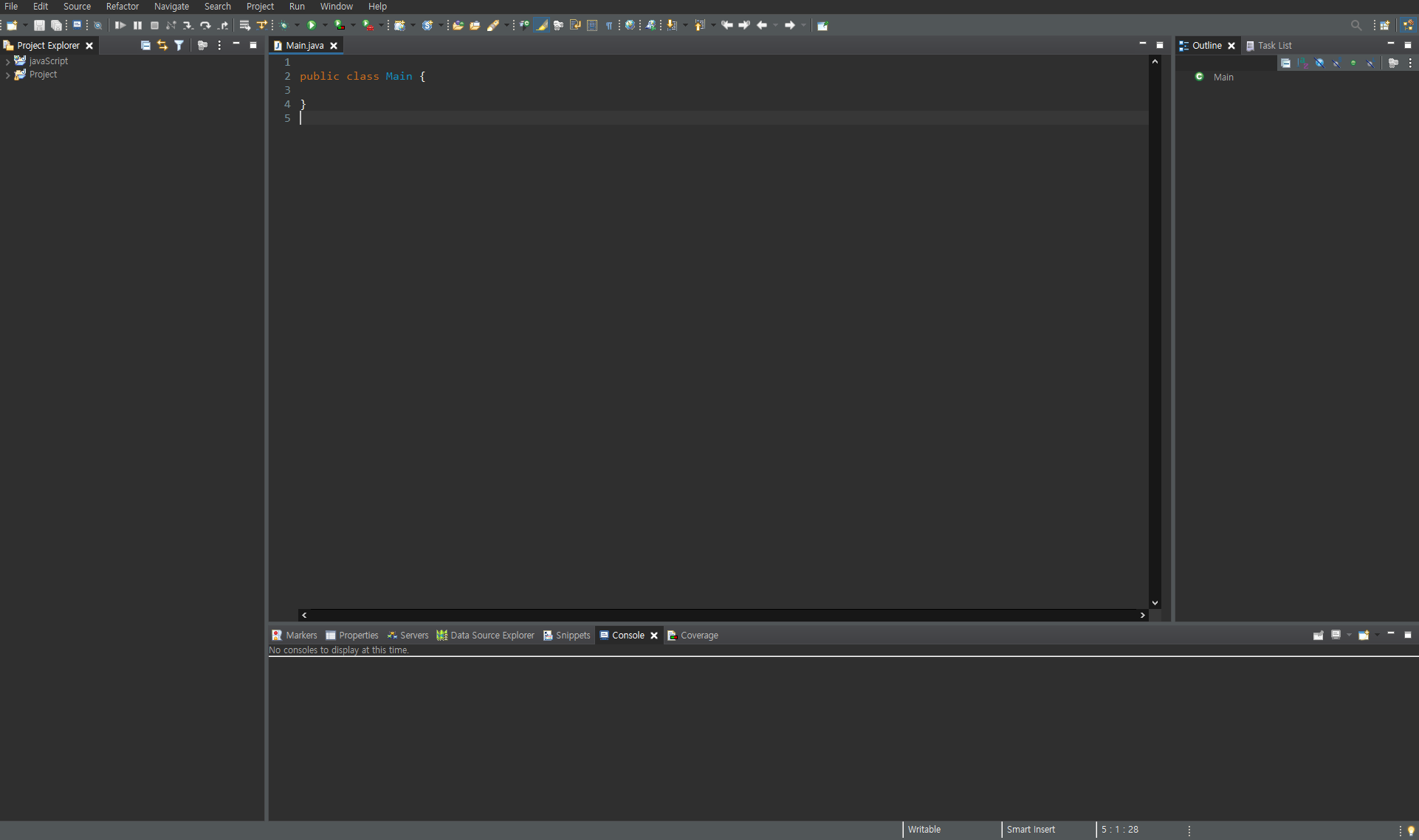
Task: Click the Back navigation arrow
Action: [x=762, y=25]
